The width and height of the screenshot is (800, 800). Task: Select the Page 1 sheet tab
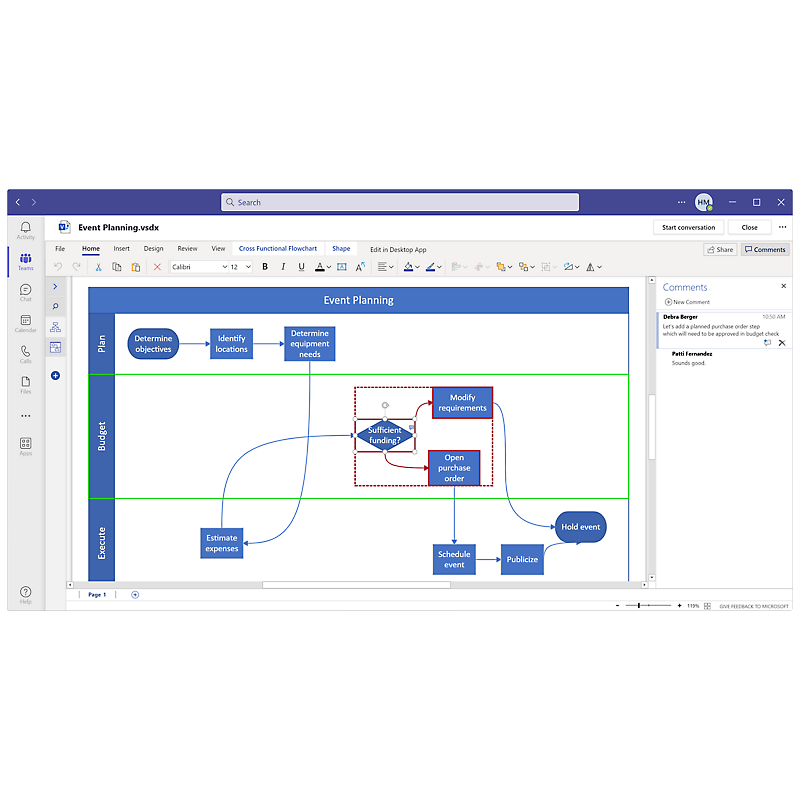[x=97, y=594]
